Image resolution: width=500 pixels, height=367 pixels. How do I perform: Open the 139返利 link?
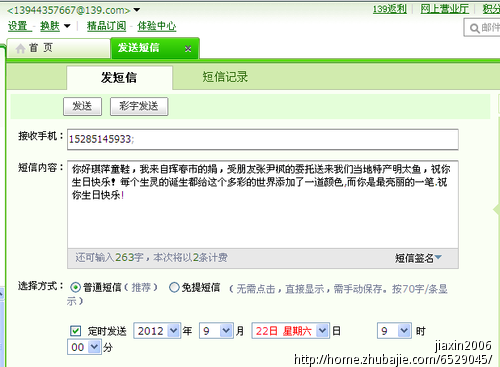tap(390, 9)
